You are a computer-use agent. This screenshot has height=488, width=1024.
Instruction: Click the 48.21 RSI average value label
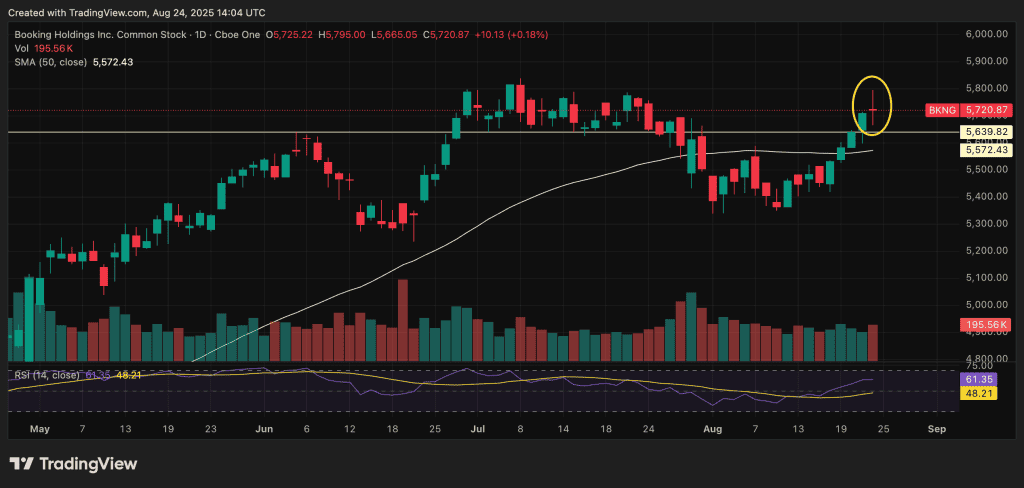977,393
